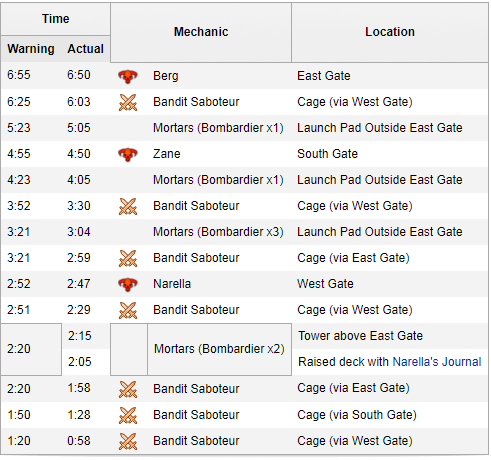Click the Mechanic column header
Screen dimensions: 491x460
pos(201,32)
